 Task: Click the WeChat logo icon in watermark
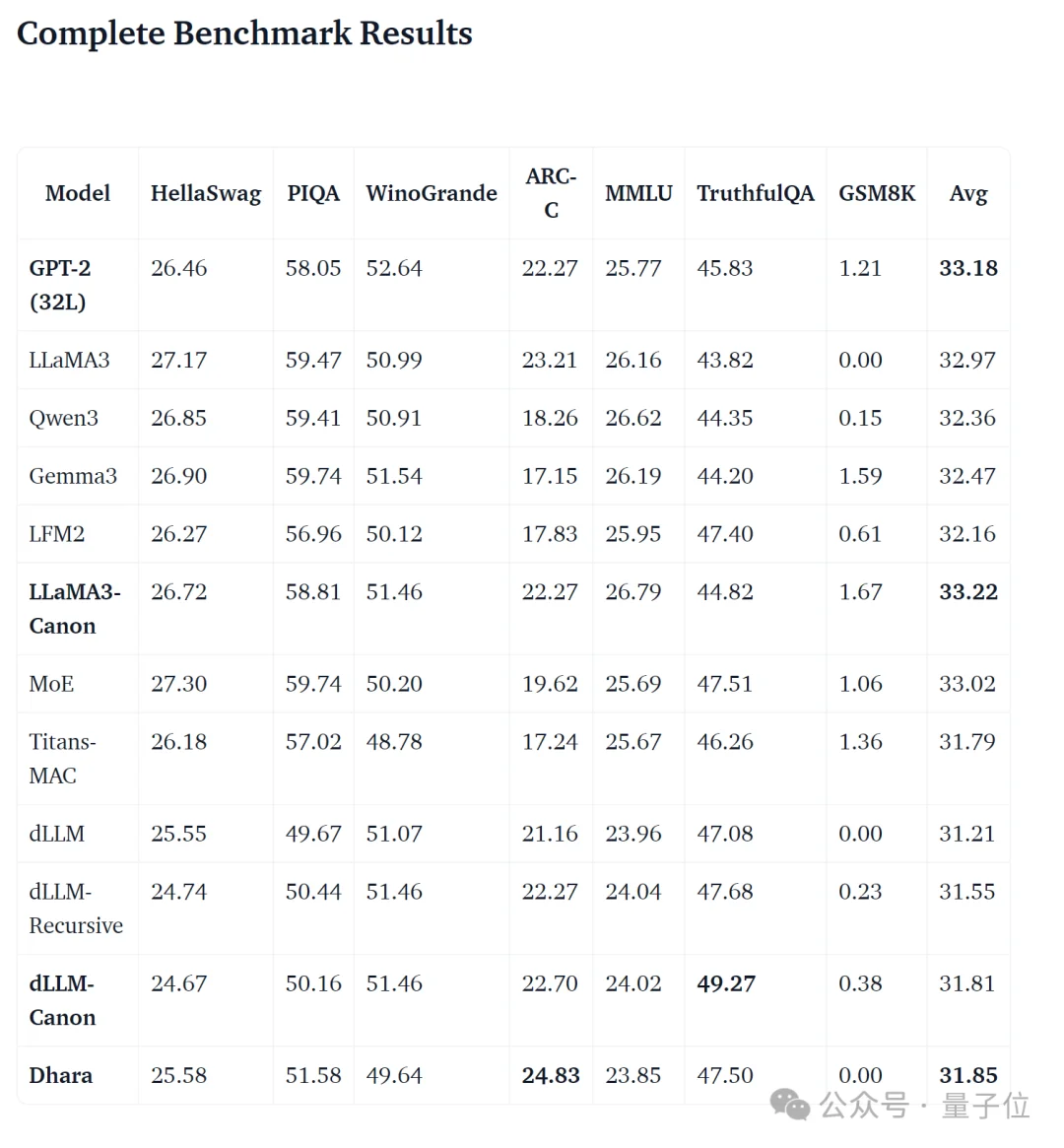[x=790, y=1105]
